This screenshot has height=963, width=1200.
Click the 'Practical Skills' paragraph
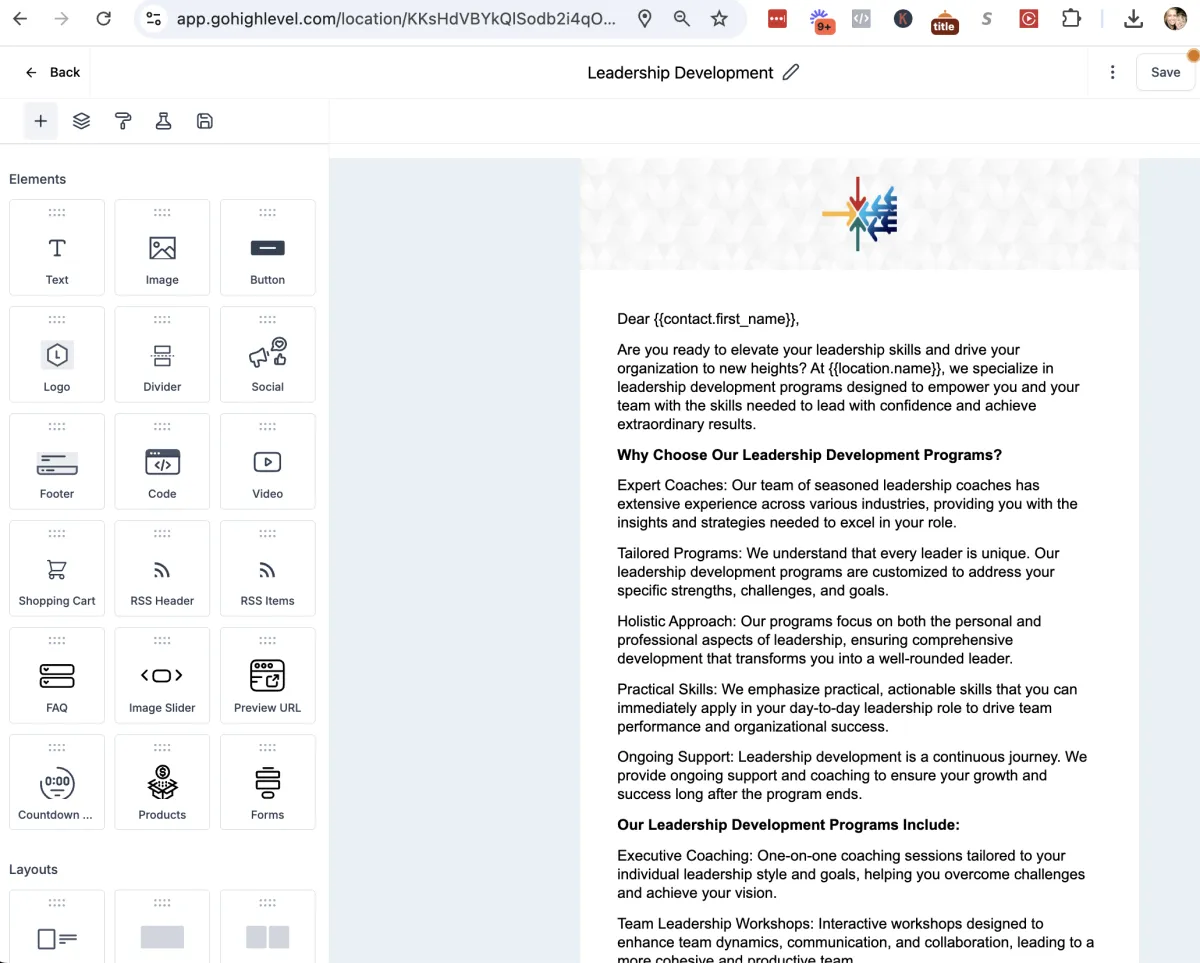click(847, 708)
